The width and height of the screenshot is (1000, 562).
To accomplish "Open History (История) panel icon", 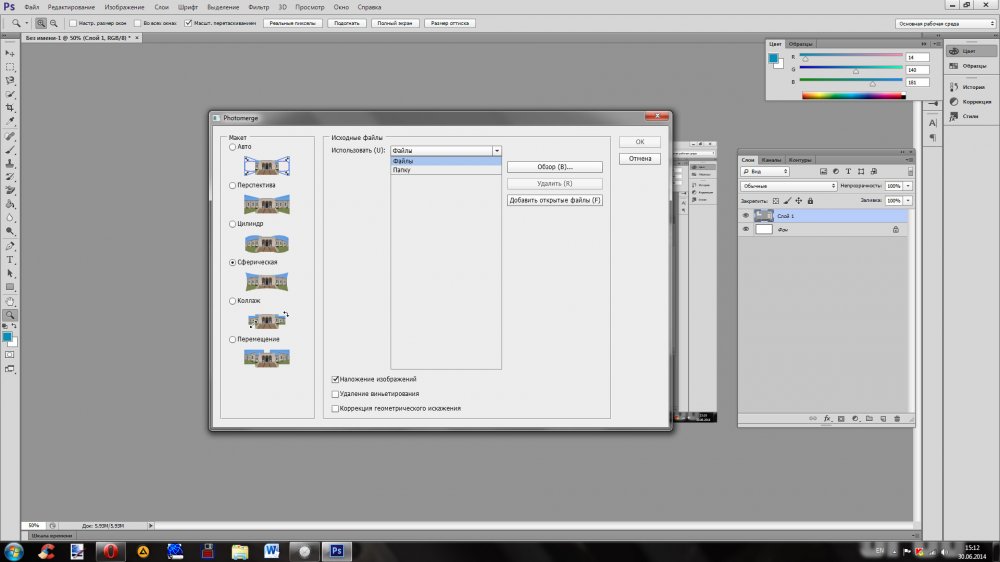I will point(955,86).
